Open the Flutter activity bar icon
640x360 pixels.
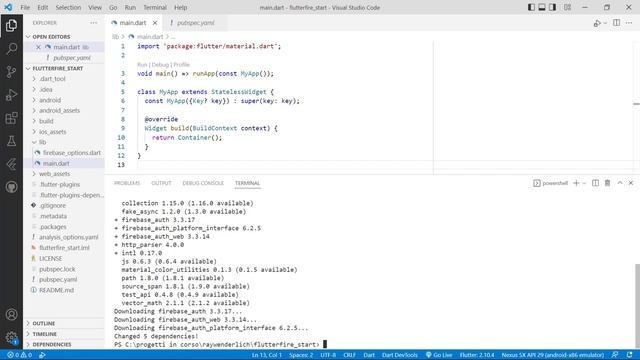coord(11,164)
